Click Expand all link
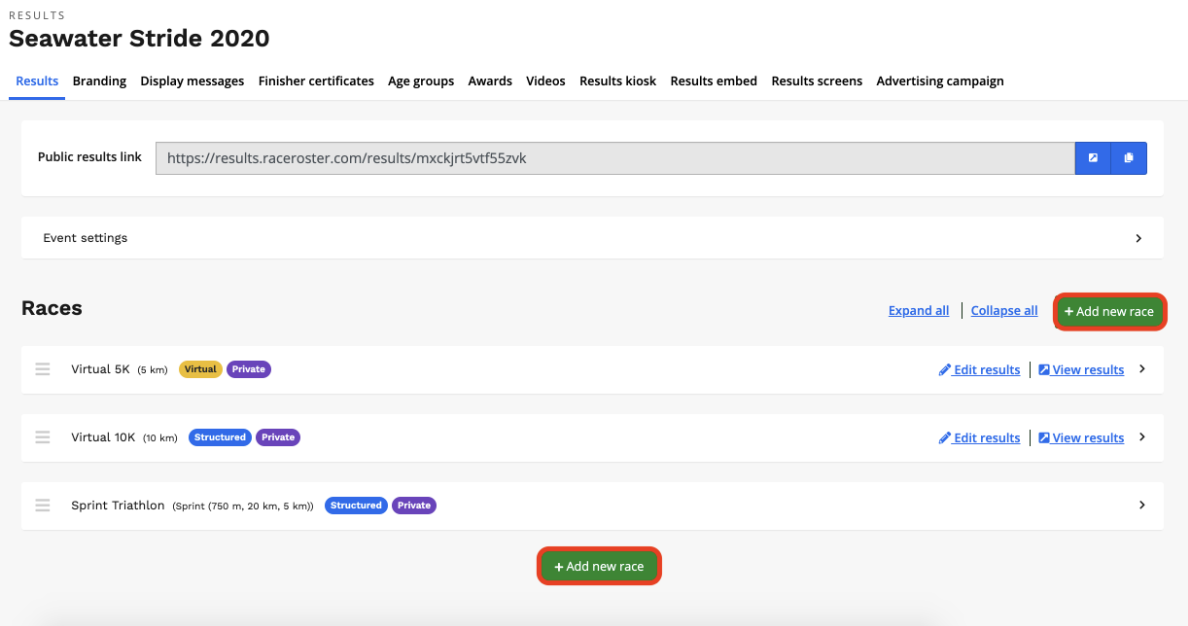 (x=918, y=311)
